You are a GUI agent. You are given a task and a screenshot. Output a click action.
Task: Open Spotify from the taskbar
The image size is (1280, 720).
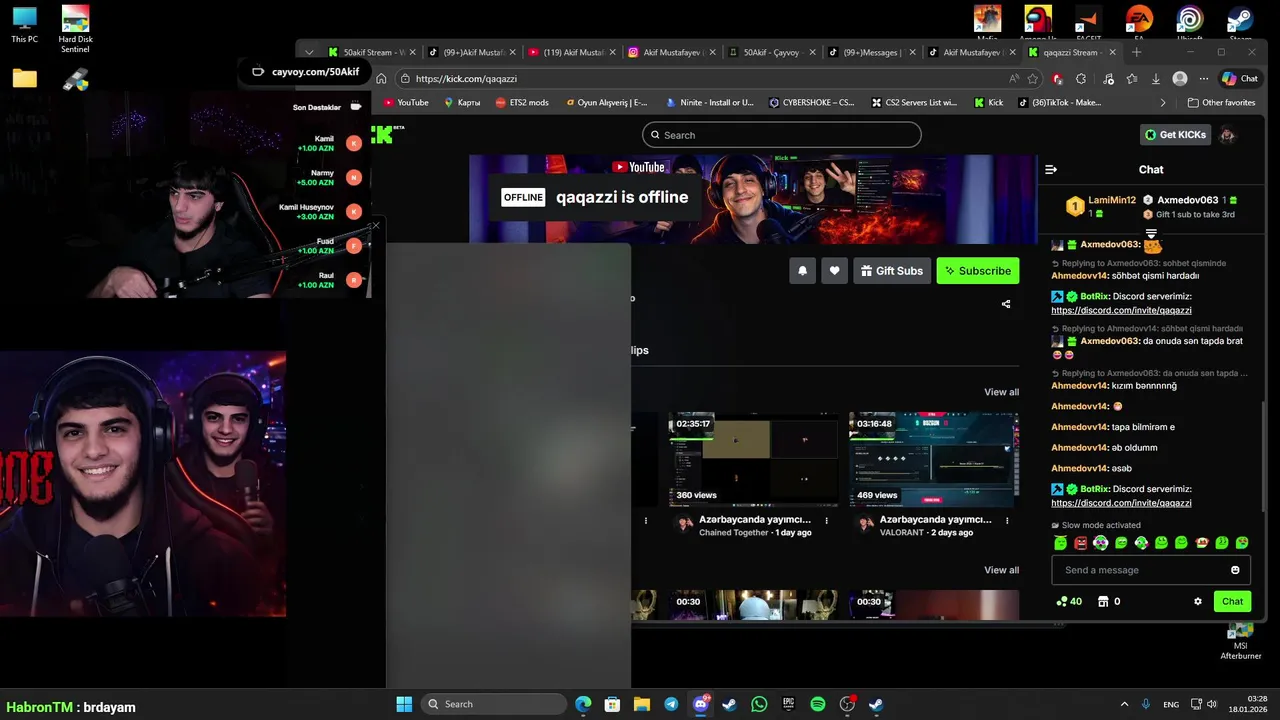click(x=818, y=704)
